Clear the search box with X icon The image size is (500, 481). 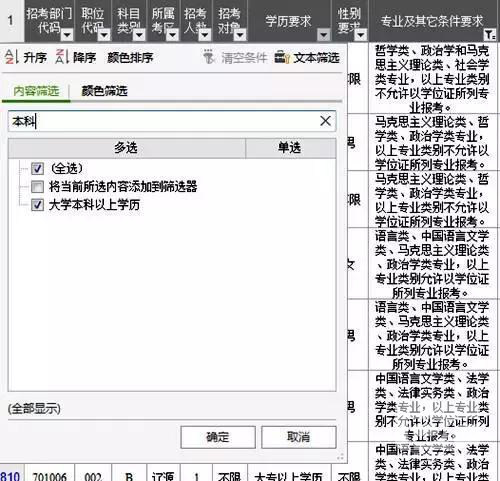click(x=325, y=121)
